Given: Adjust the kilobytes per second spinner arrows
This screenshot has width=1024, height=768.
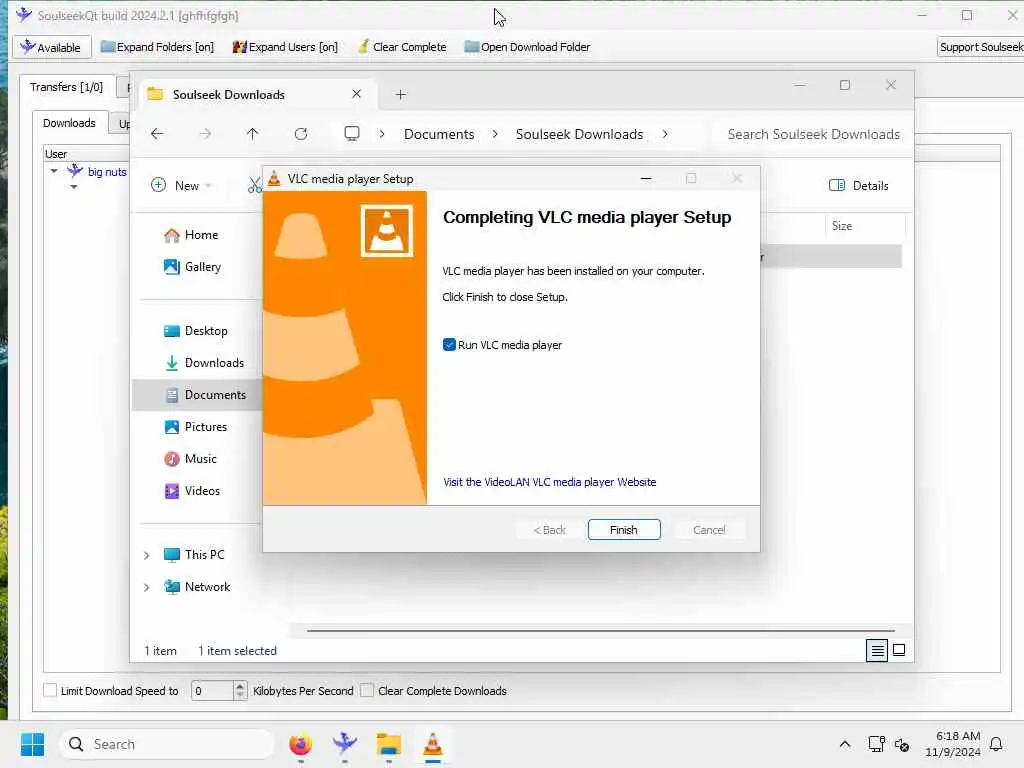Looking at the screenshot, I should (240, 690).
